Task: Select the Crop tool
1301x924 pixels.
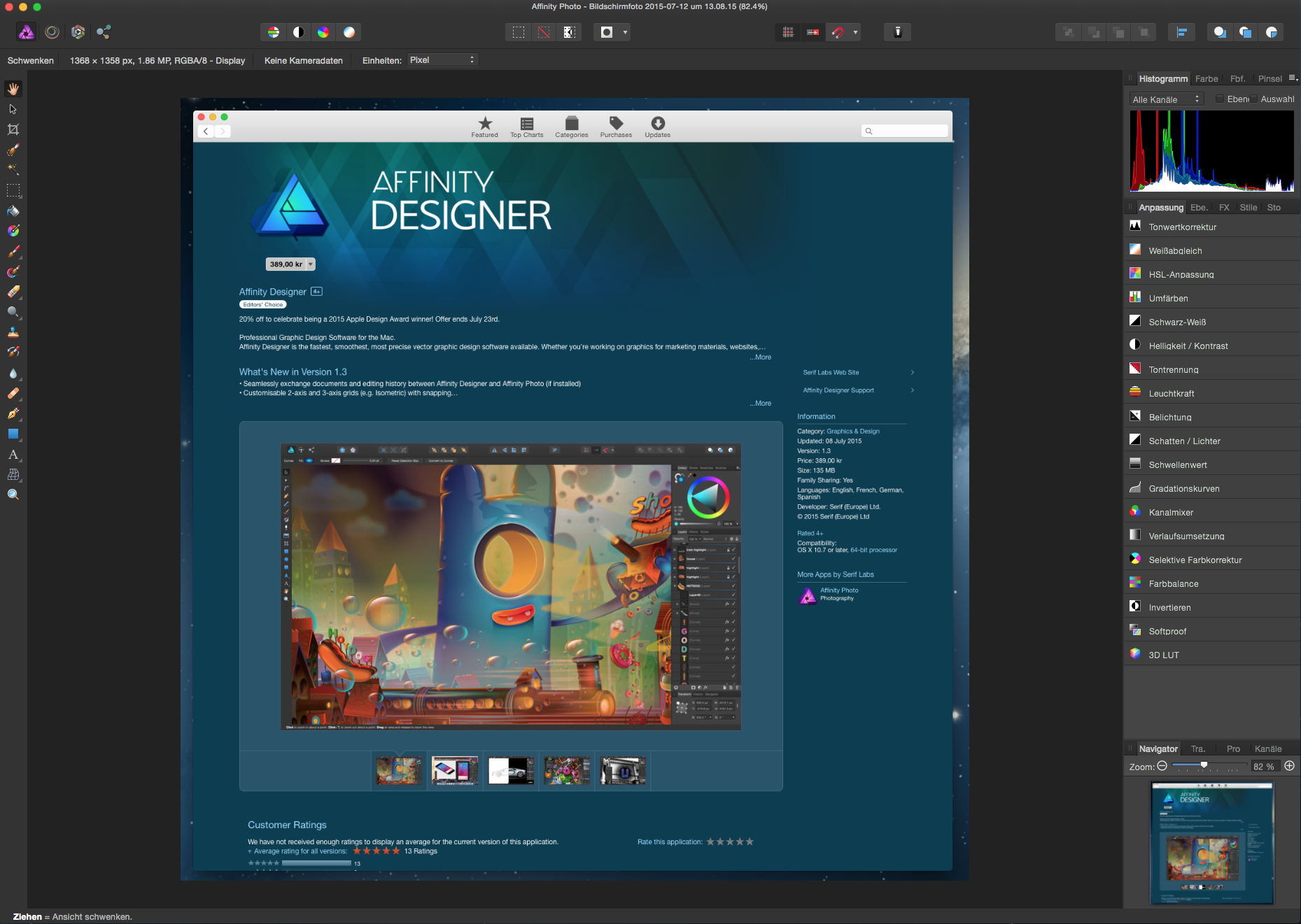Action: tap(13, 129)
